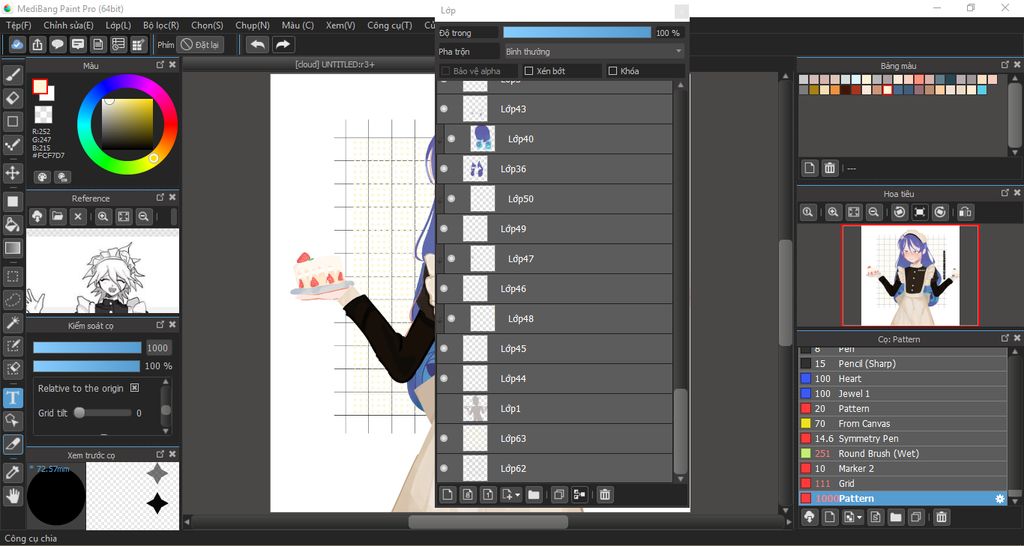The height and width of the screenshot is (546, 1024).
Task: Enable the Xén bớt checkbox
Action: point(529,71)
